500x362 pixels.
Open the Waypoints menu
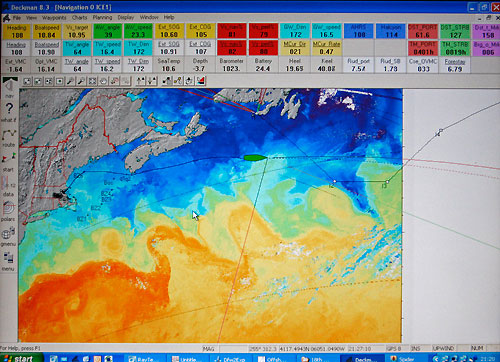[x=54, y=18]
